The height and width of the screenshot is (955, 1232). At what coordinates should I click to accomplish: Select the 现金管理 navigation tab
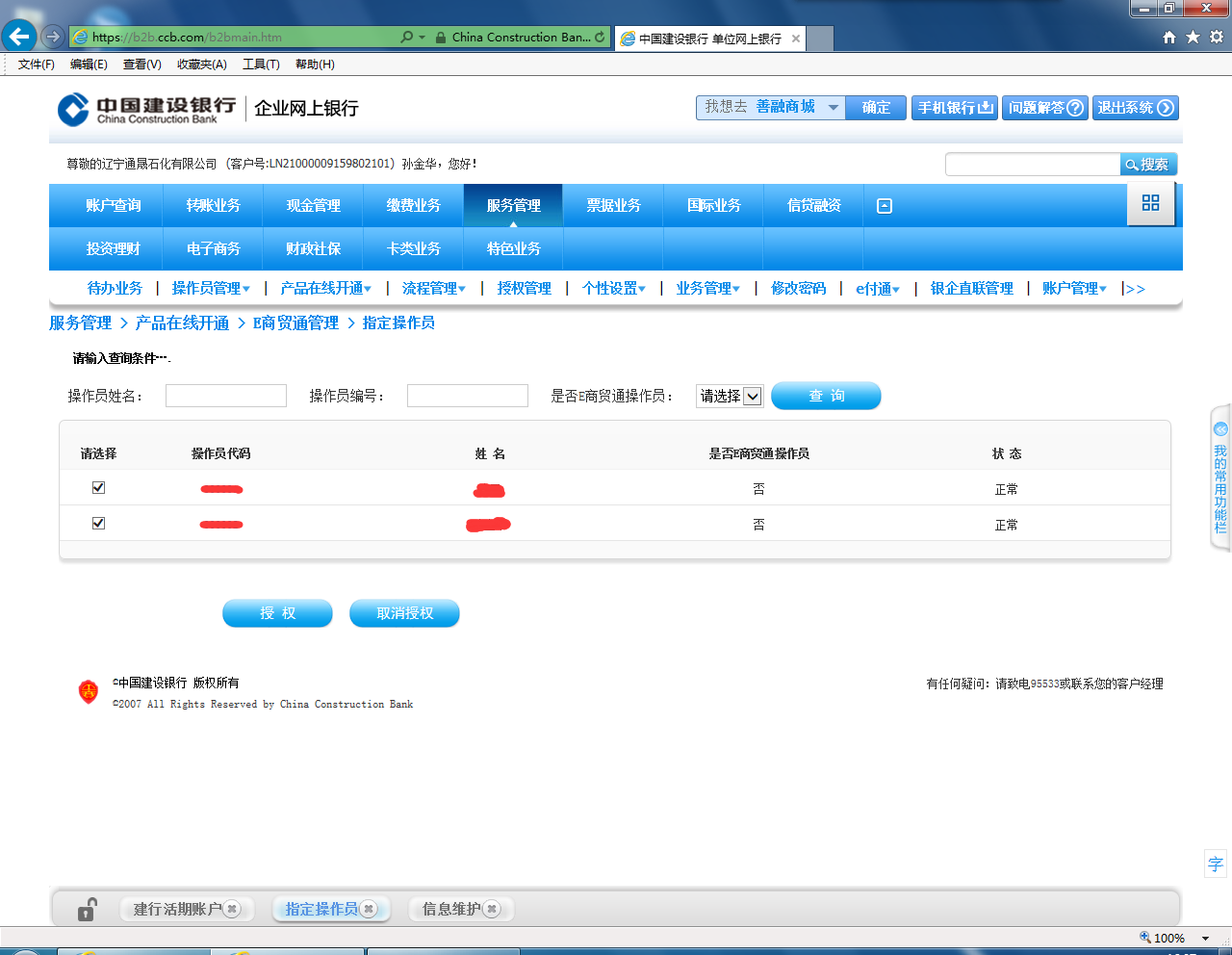[314, 206]
